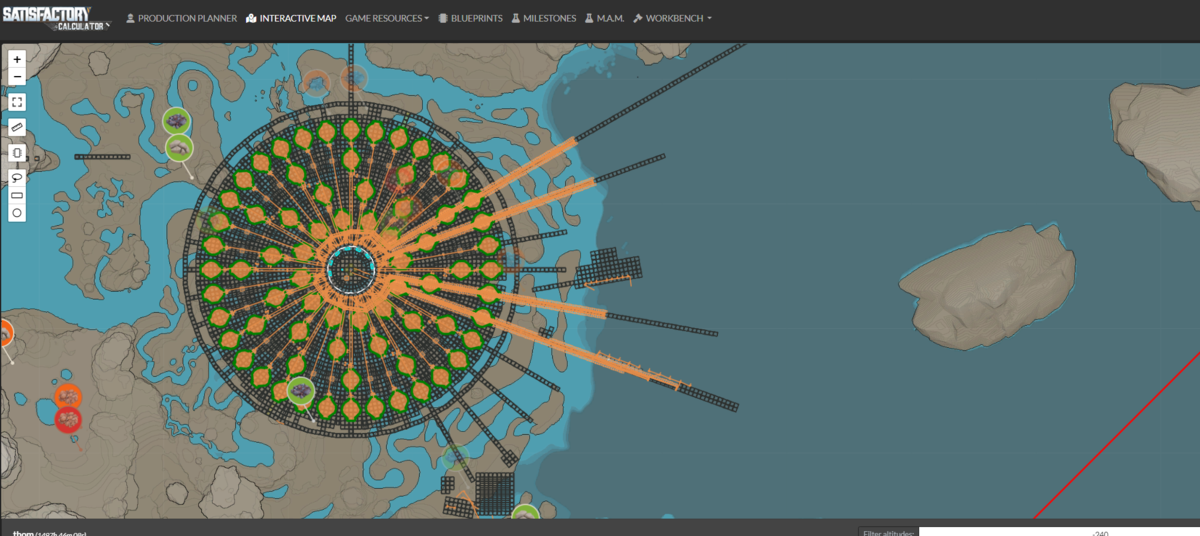Click the left faded marker above the factory
This screenshot has height=536, width=1200.
318,82
